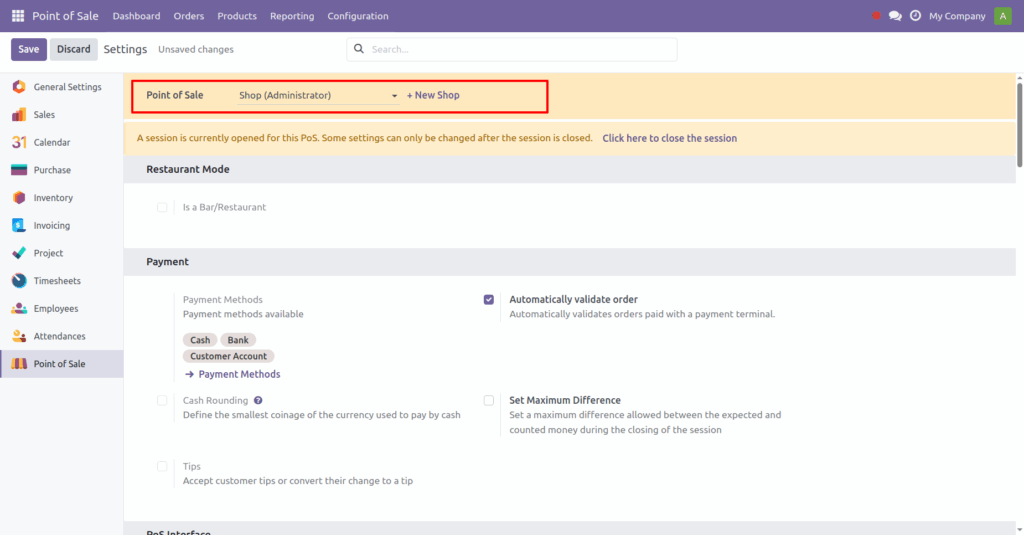Image resolution: width=1024 pixels, height=535 pixels.
Task: Expand the Shop (Administrator) dropdown
Action: point(318,96)
